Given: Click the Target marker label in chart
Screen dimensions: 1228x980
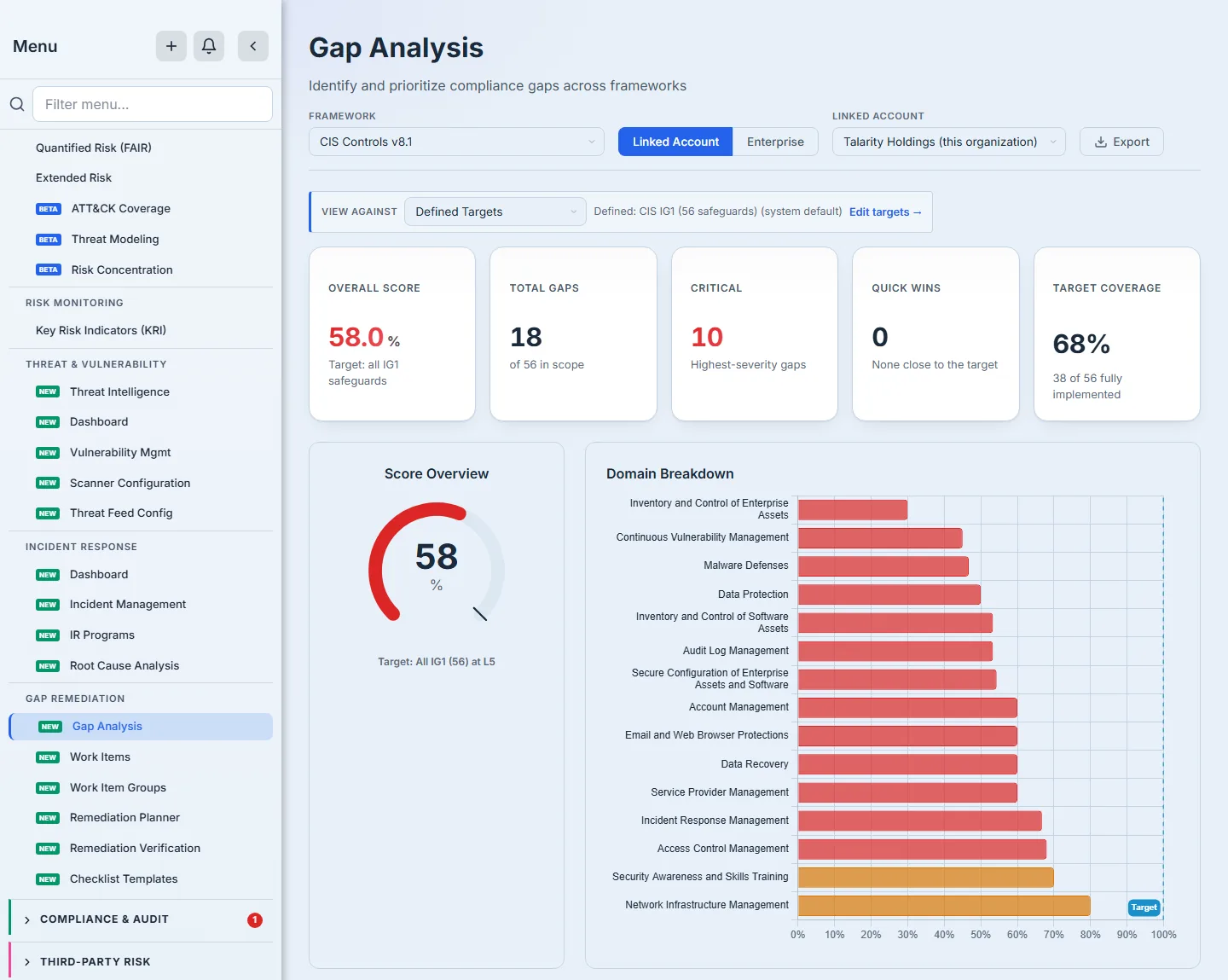Looking at the screenshot, I should [1144, 908].
